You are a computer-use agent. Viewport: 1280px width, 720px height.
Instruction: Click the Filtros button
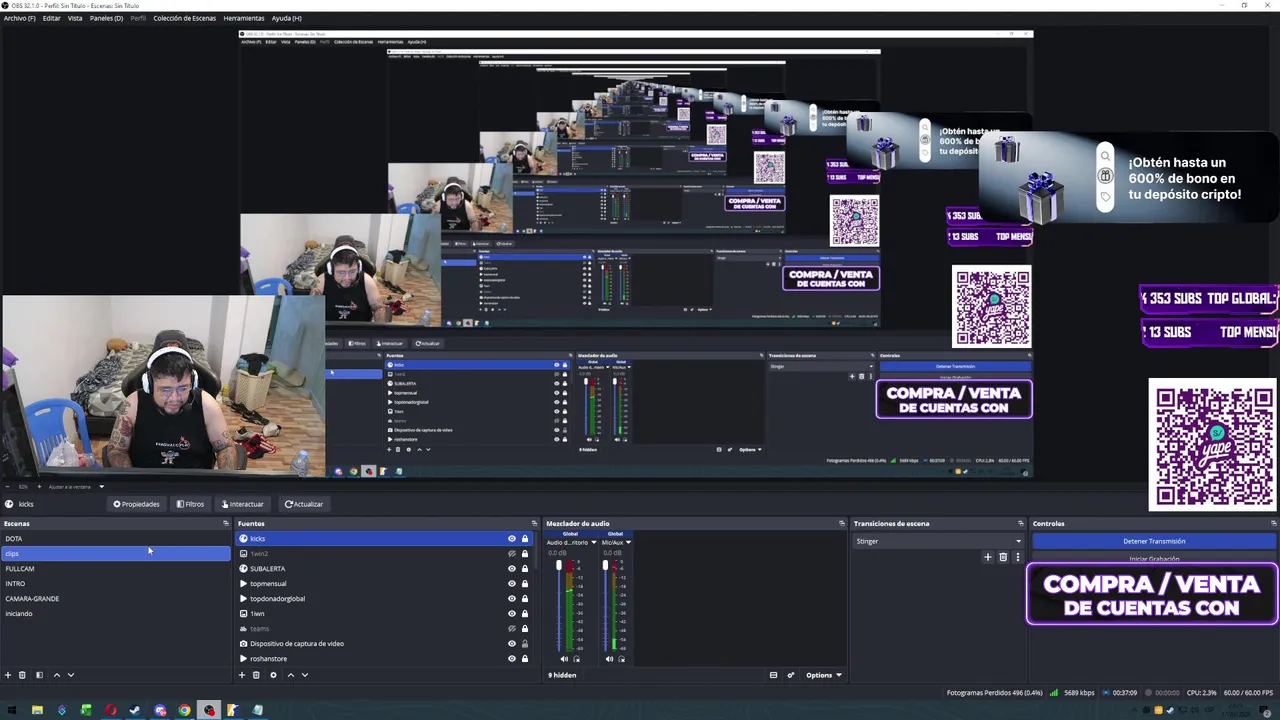pos(190,504)
